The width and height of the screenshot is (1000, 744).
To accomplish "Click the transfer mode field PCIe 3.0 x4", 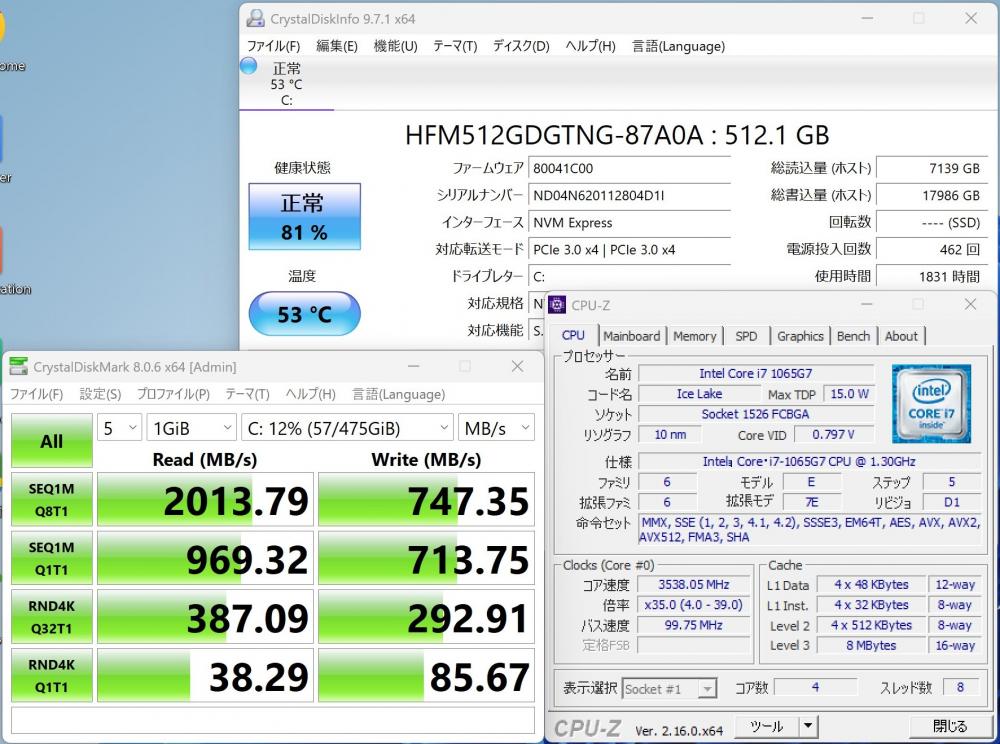I will click(629, 249).
